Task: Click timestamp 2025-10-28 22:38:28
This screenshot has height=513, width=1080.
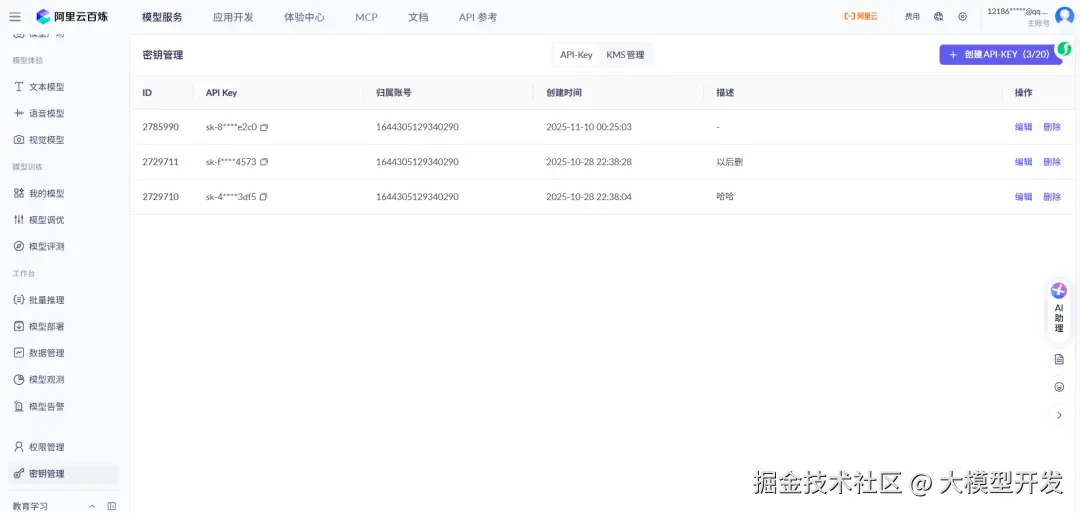Action: coord(589,162)
